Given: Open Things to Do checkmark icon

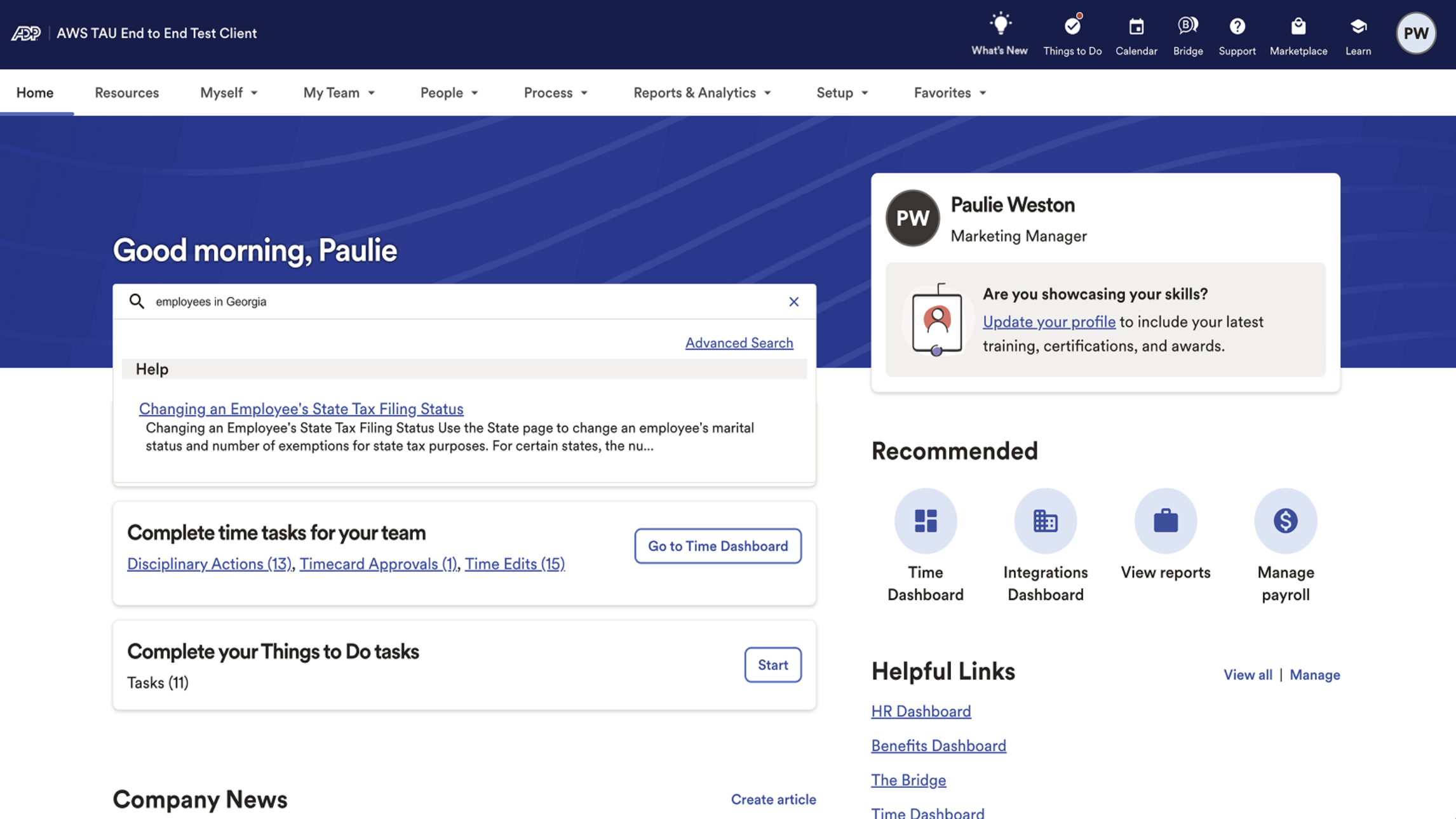Looking at the screenshot, I should 1072,27.
